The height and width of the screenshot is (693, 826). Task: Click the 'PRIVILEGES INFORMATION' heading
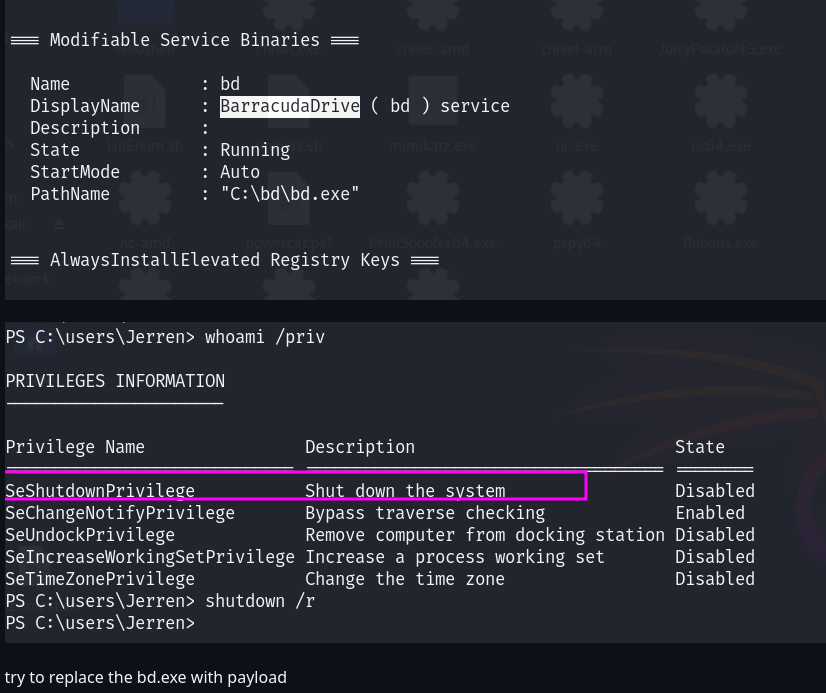[115, 381]
